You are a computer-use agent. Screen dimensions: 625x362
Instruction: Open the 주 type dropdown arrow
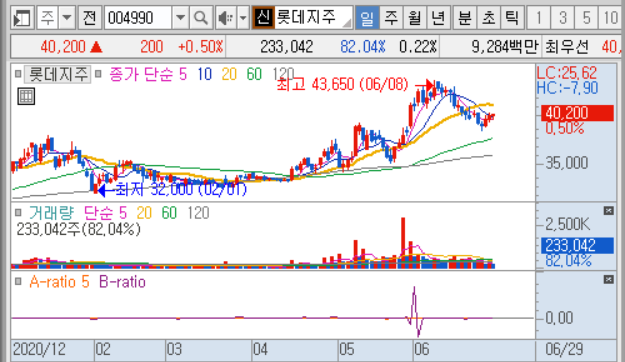tap(67, 18)
